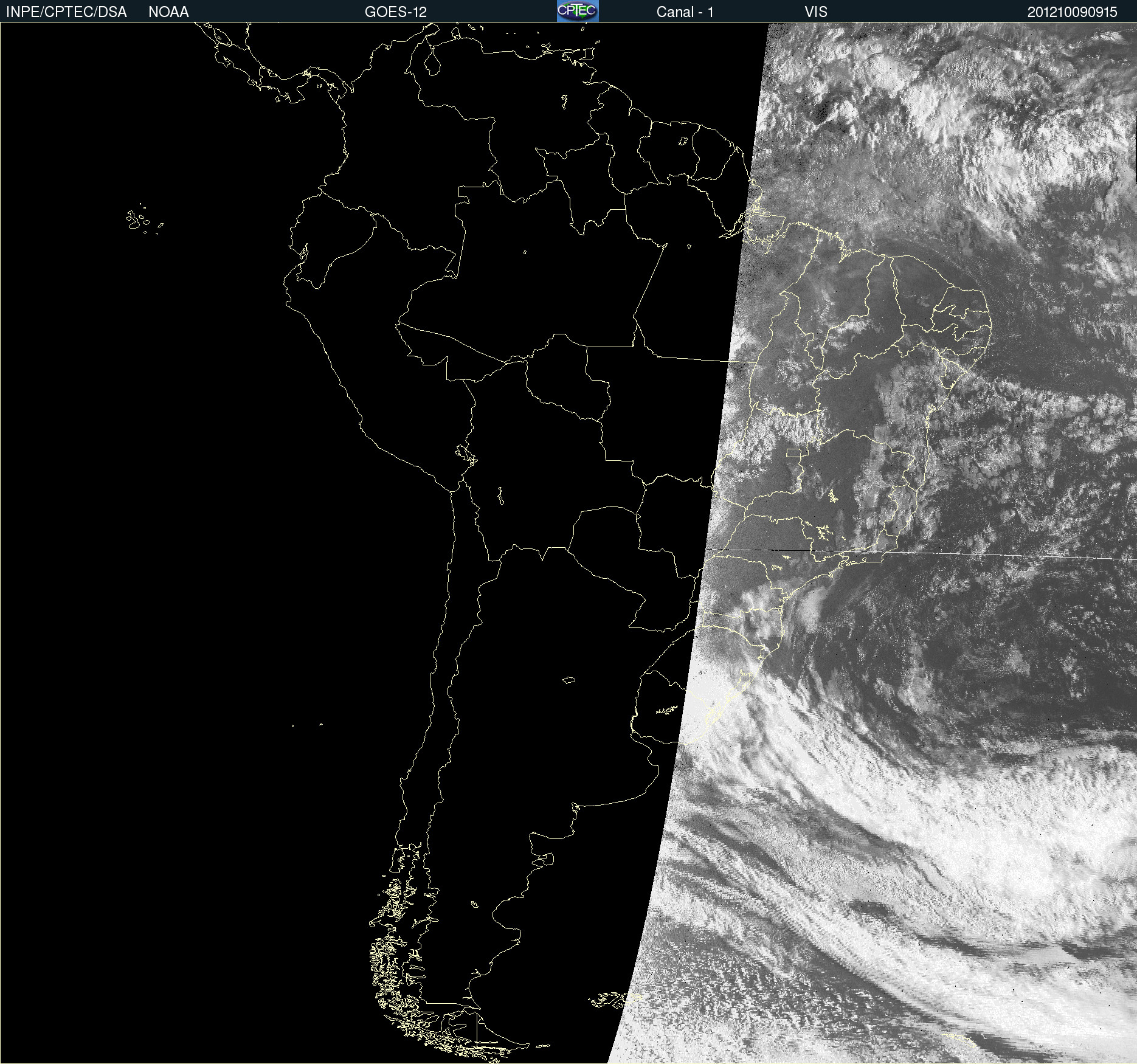Click the Canal - 1 label

685,12
